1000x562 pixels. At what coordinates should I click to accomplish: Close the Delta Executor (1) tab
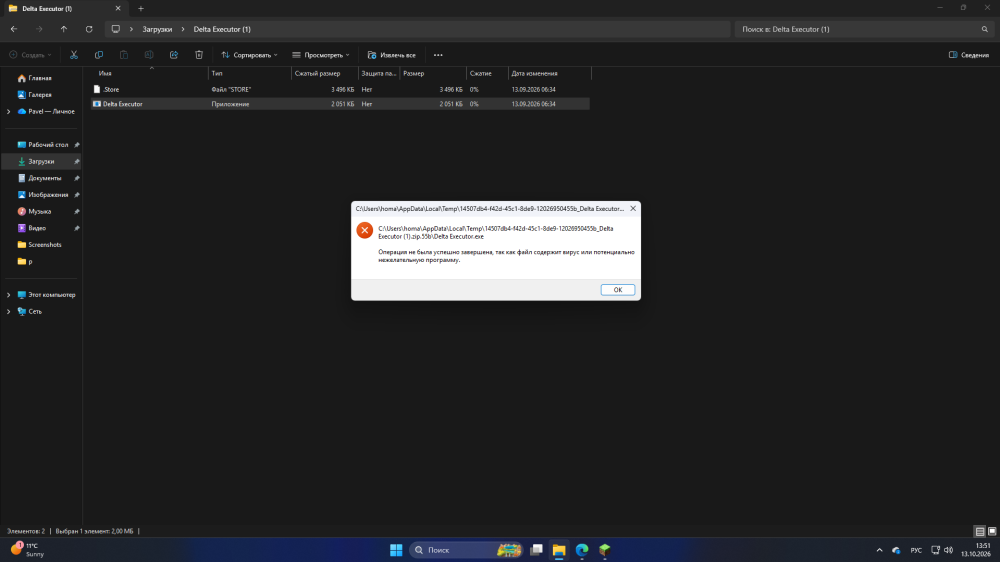[118, 9]
